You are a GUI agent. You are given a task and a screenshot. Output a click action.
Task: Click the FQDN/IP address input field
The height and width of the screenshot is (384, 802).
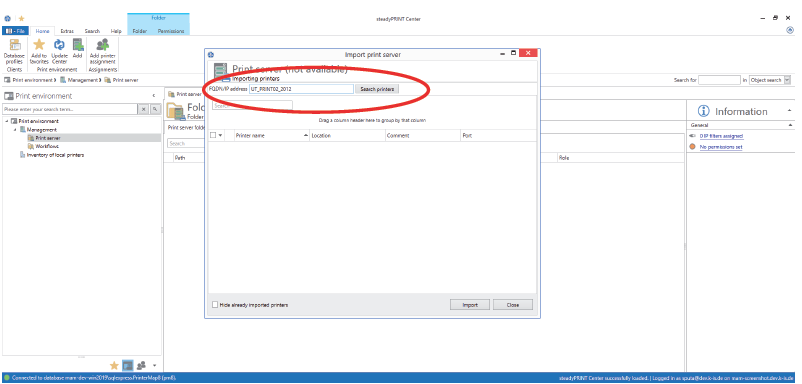tap(301, 89)
